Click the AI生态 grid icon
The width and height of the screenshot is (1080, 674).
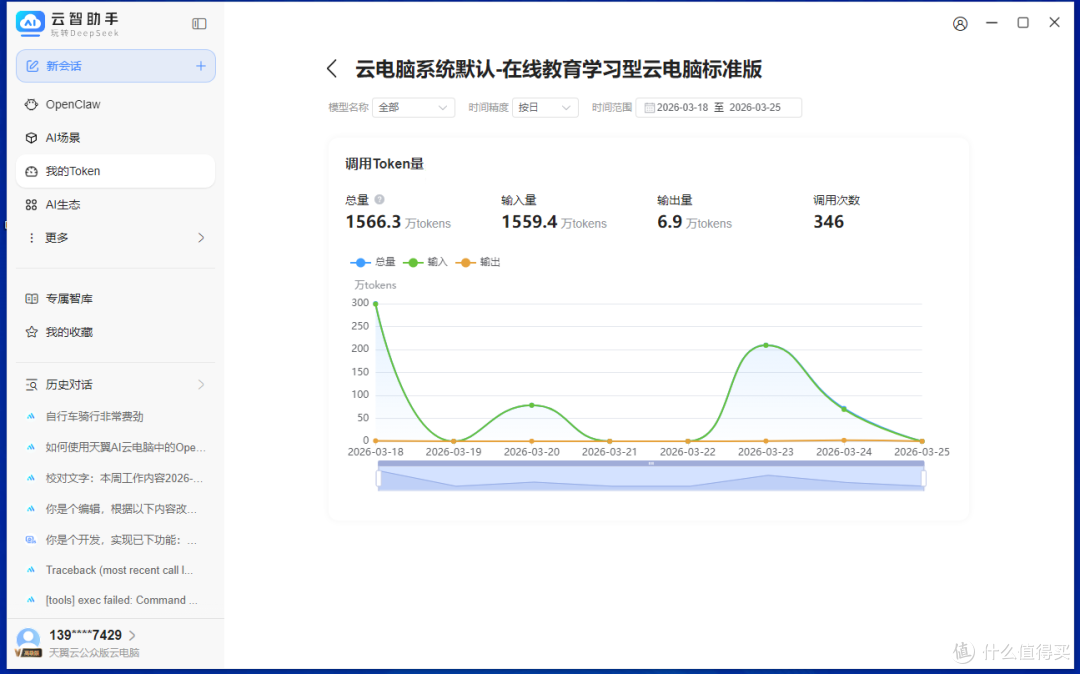[x=31, y=204]
